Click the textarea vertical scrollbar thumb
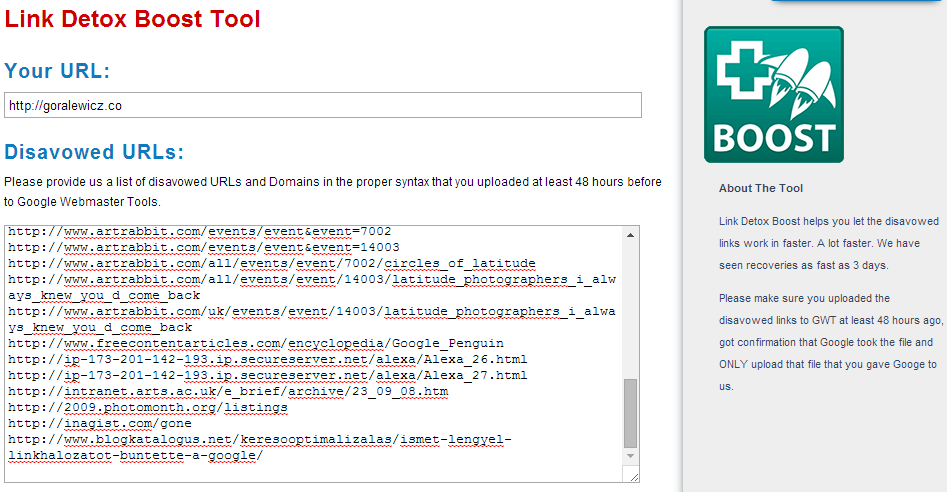This screenshot has height=492, width=947. pyautogui.click(x=630, y=414)
